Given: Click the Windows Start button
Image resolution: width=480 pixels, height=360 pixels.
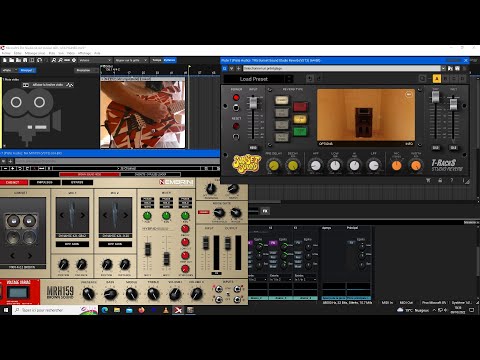Looking at the screenshot, I should [x=6, y=310].
